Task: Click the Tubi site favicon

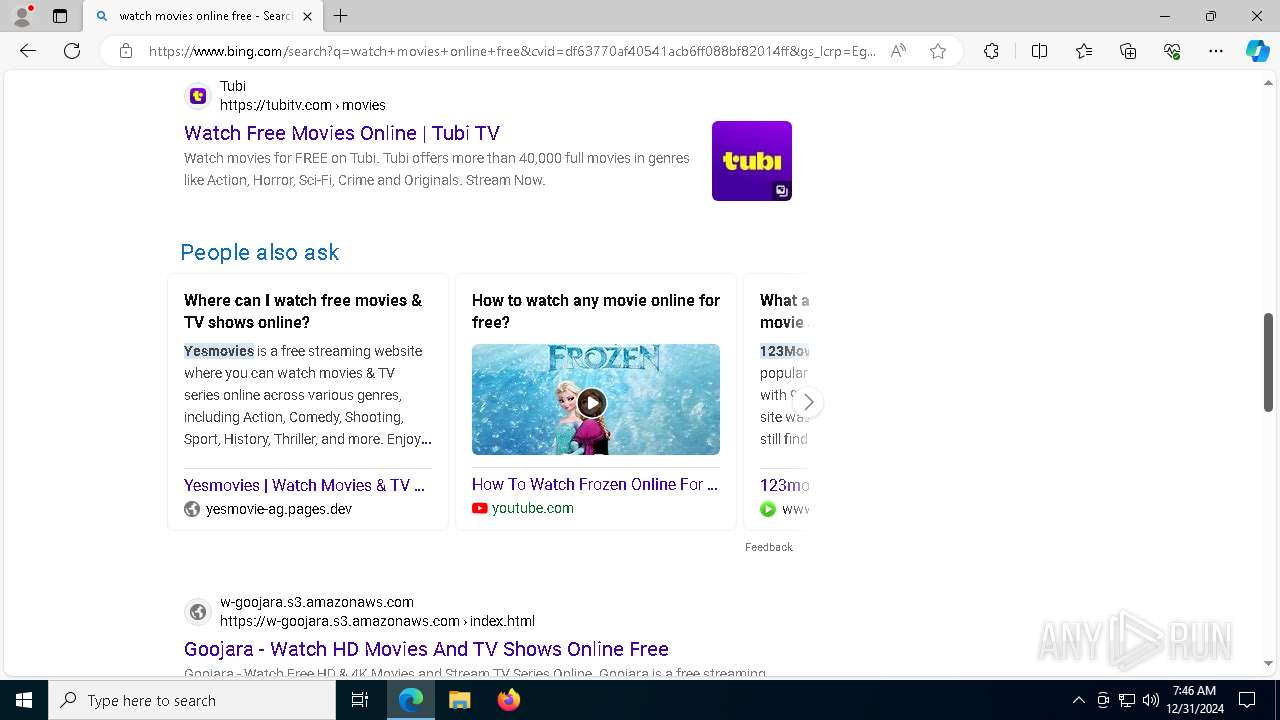Action: [198, 96]
